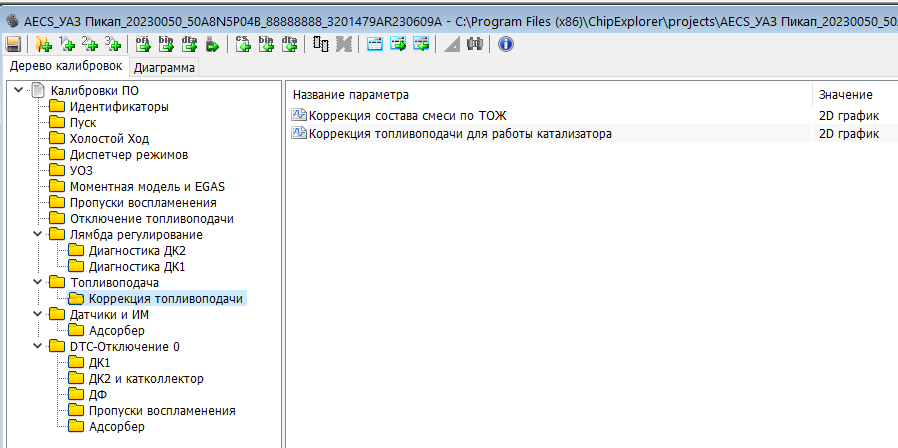Click the blue info (i) icon

click(506, 44)
